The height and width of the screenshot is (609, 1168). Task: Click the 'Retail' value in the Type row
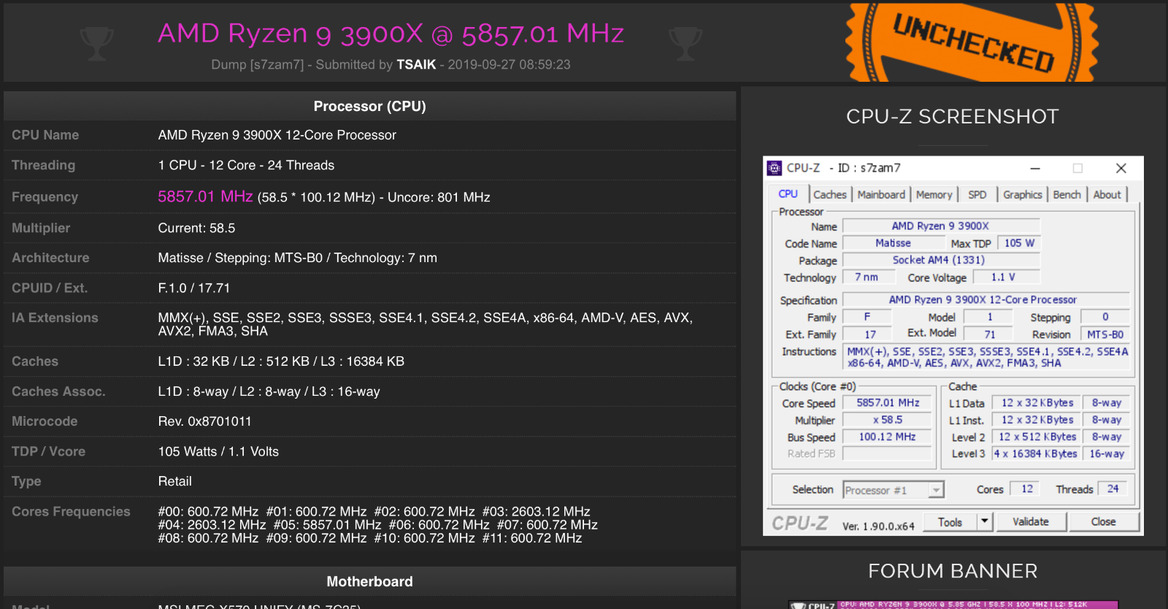pyautogui.click(x=175, y=482)
